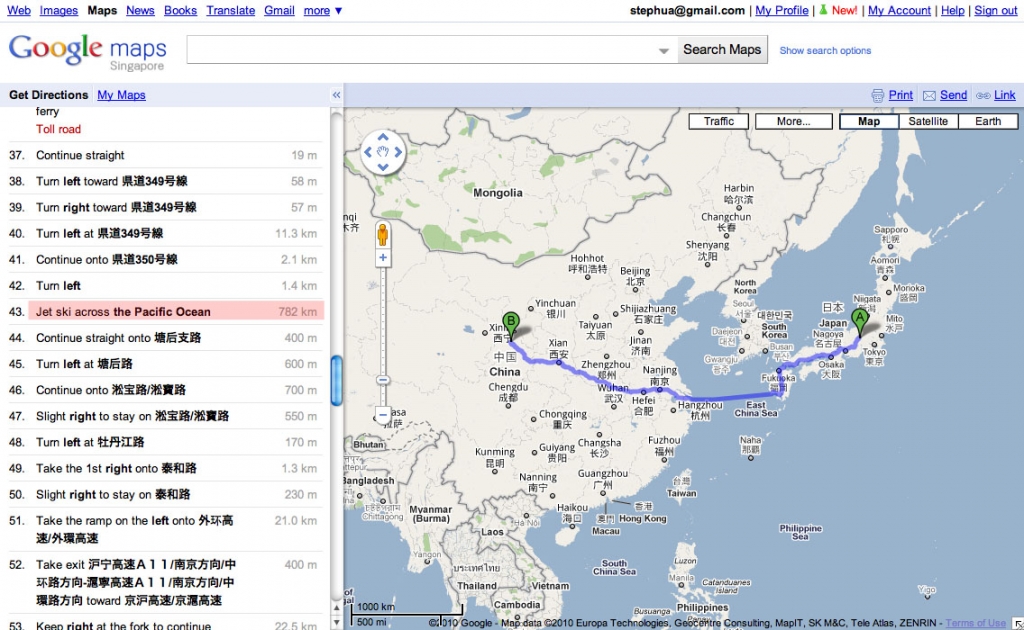Select step 44 Continue straight onto 塘后支路
Viewport: 1024px width, 630px height.
(166, 338)
